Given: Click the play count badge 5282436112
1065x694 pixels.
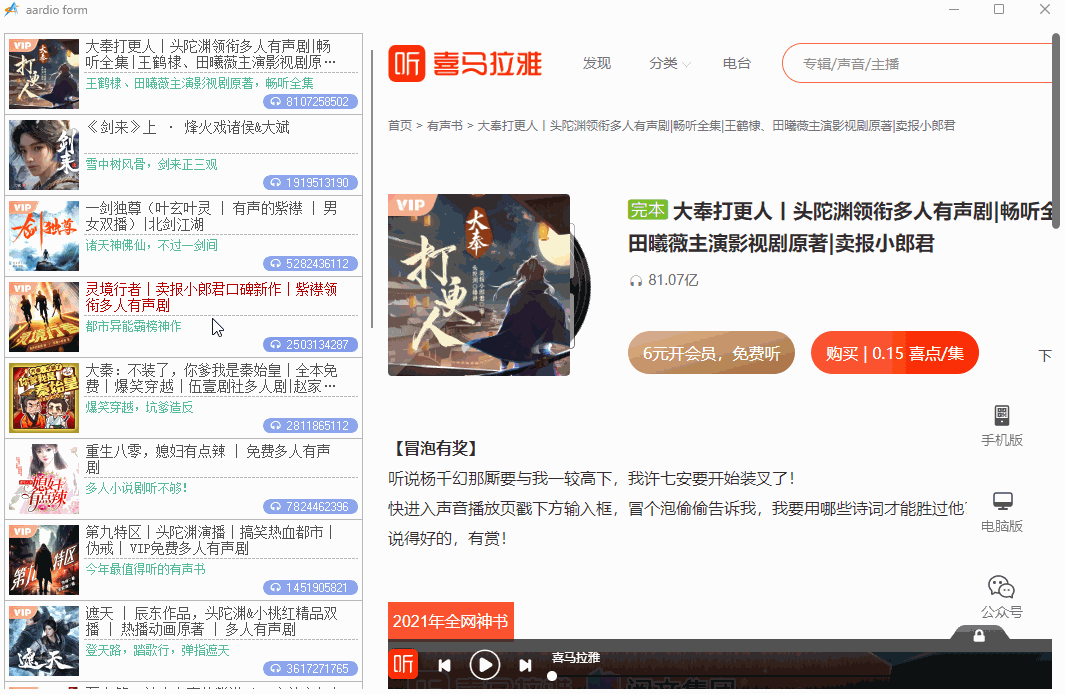Looking at the screenshot, I should tap(310, 263).
